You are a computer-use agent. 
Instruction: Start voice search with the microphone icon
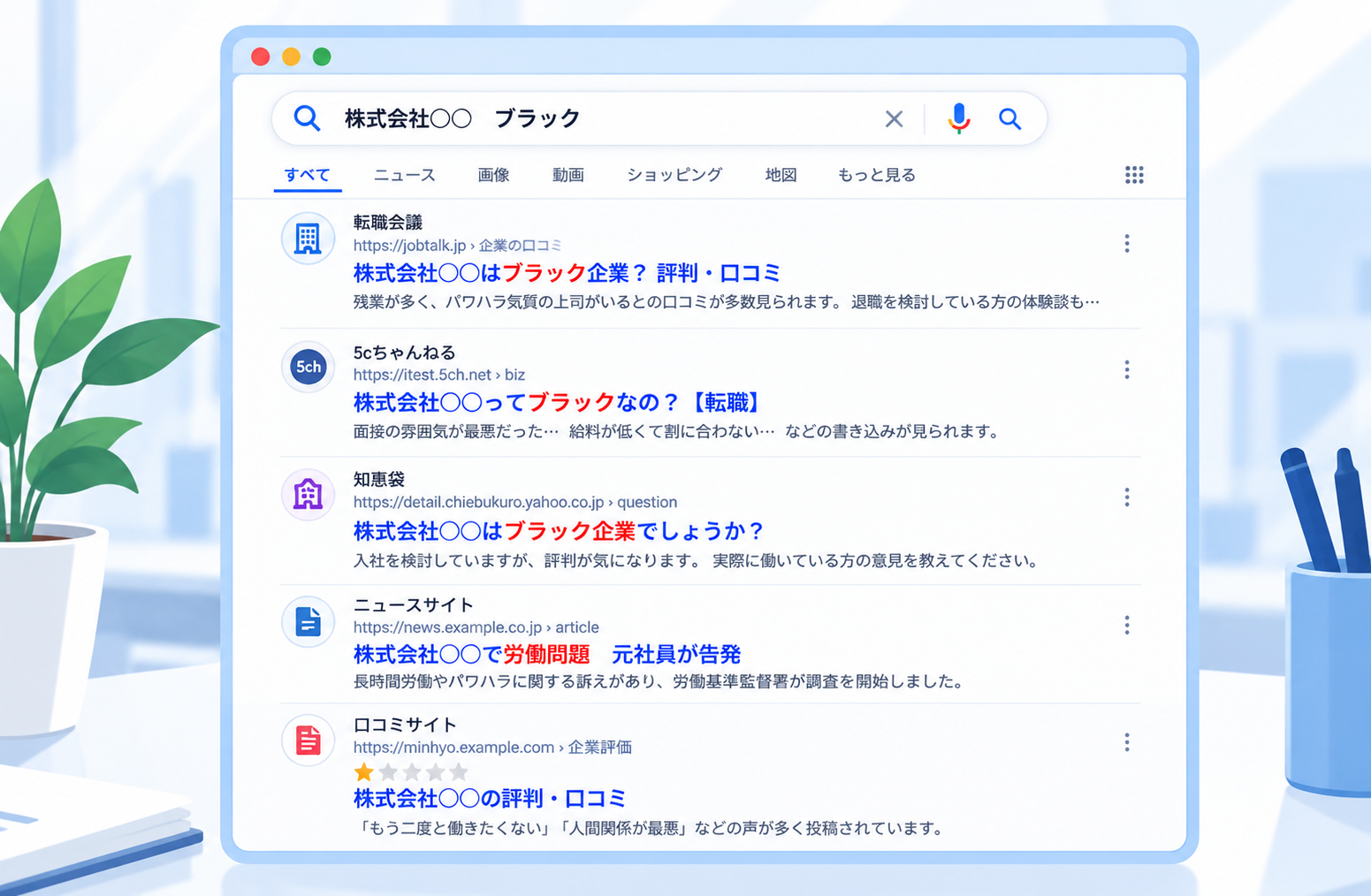tap(959, 118)
